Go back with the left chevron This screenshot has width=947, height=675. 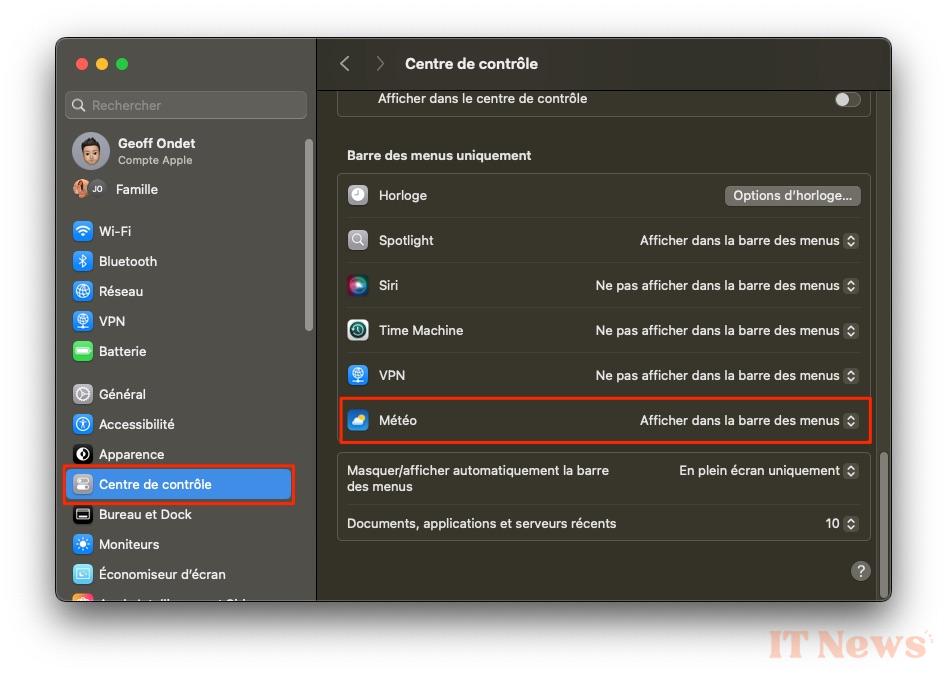pos(345,64)
